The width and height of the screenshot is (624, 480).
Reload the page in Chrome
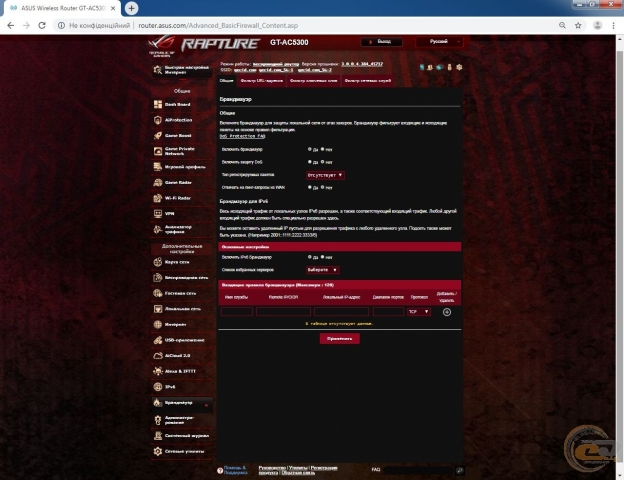(42, 25)
